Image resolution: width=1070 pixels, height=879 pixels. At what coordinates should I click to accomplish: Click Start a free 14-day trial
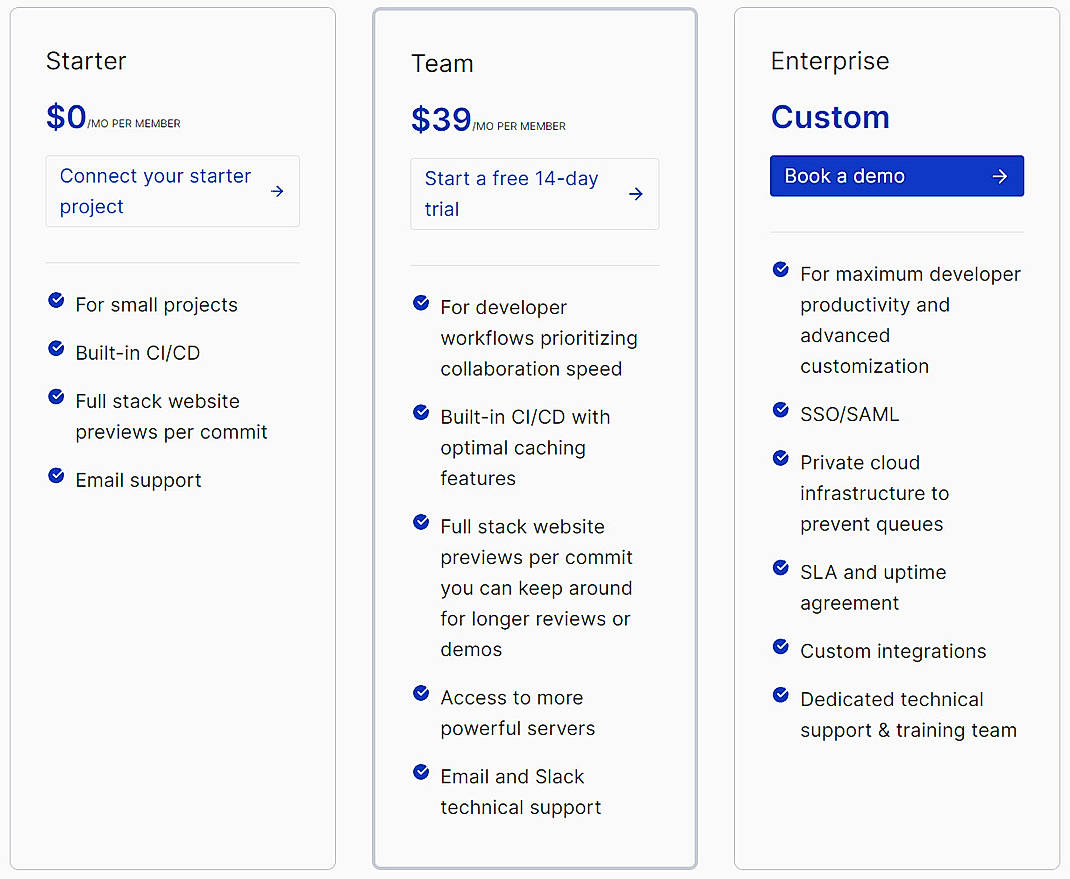click(511, 194)
